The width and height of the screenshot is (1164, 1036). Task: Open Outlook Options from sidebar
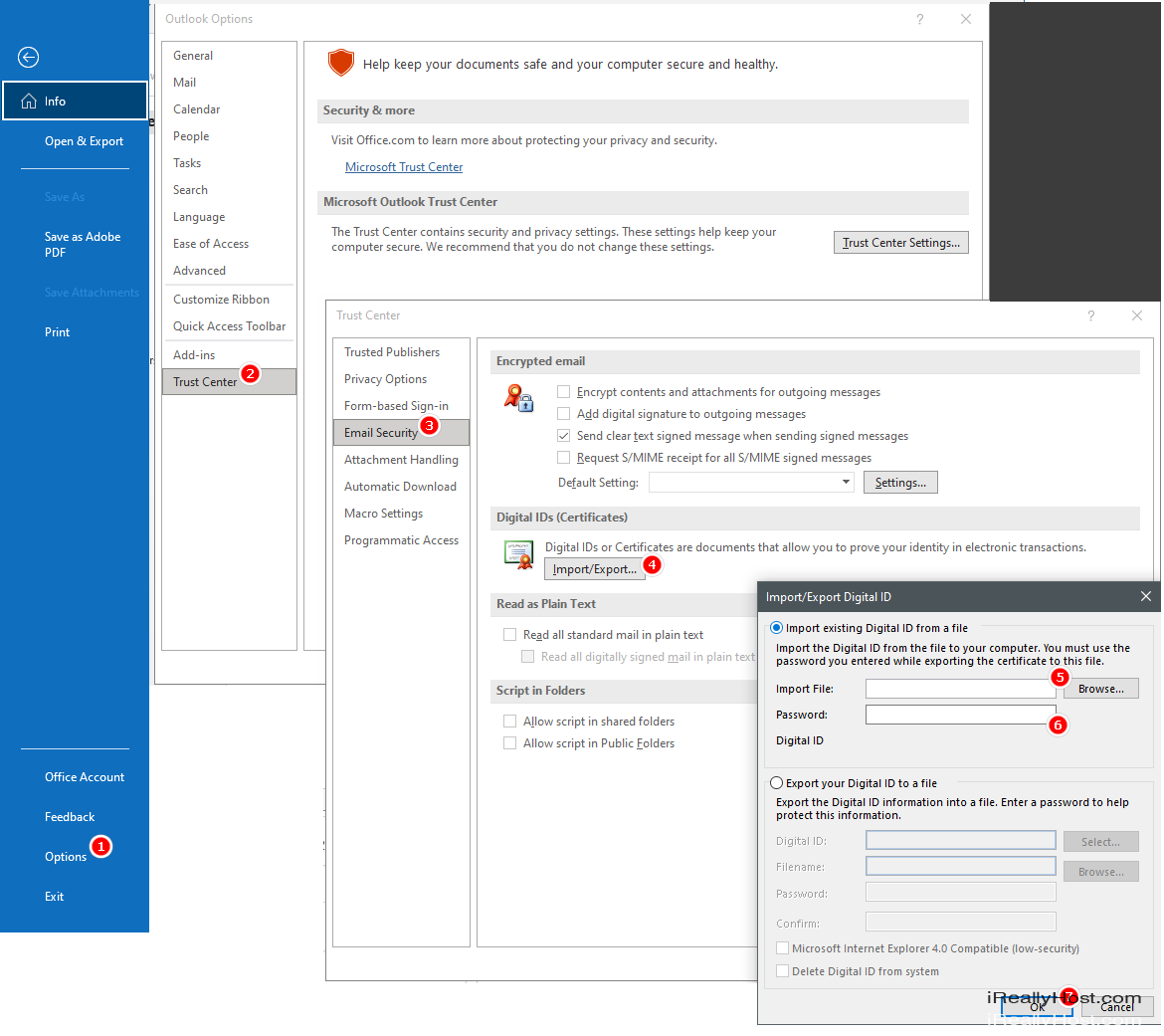click(66, 857)
